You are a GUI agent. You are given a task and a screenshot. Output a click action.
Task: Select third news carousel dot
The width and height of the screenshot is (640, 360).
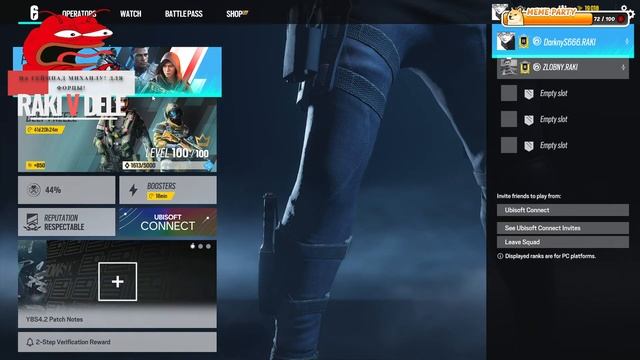coord(208,247)
